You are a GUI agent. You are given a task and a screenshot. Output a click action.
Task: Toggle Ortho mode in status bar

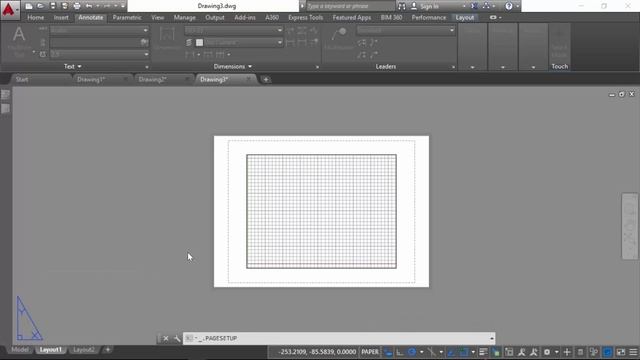coord(400,352)
